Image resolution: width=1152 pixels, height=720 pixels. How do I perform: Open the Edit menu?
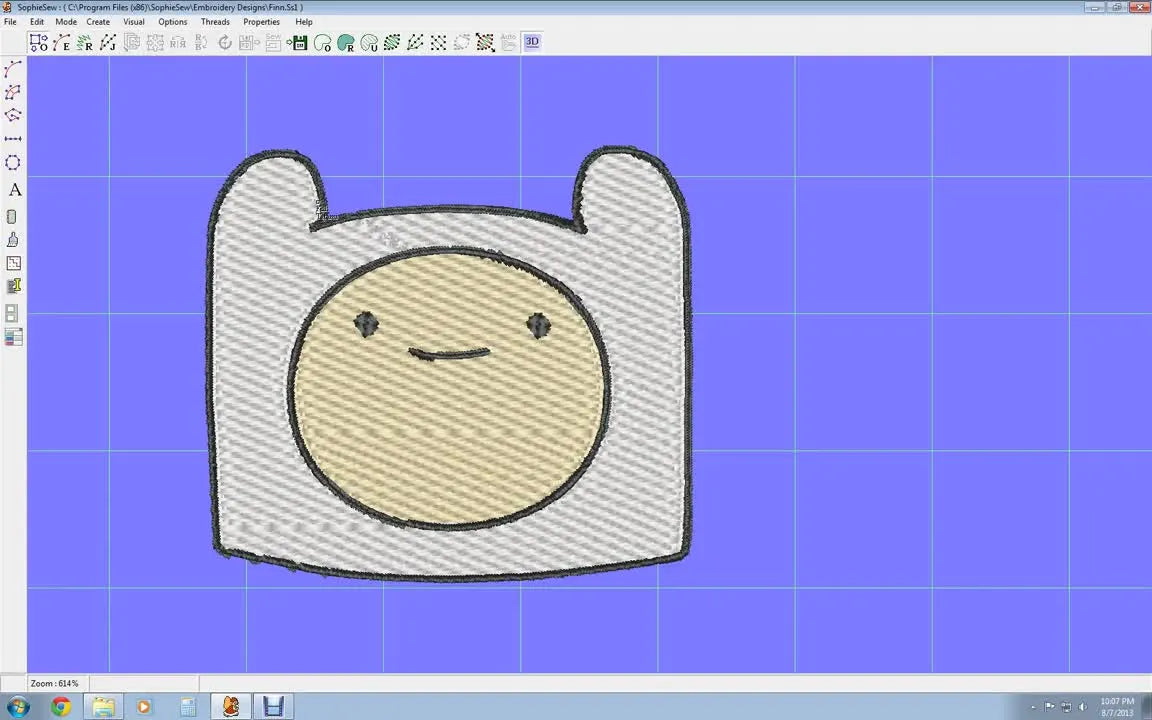click(x=37, y=22)
